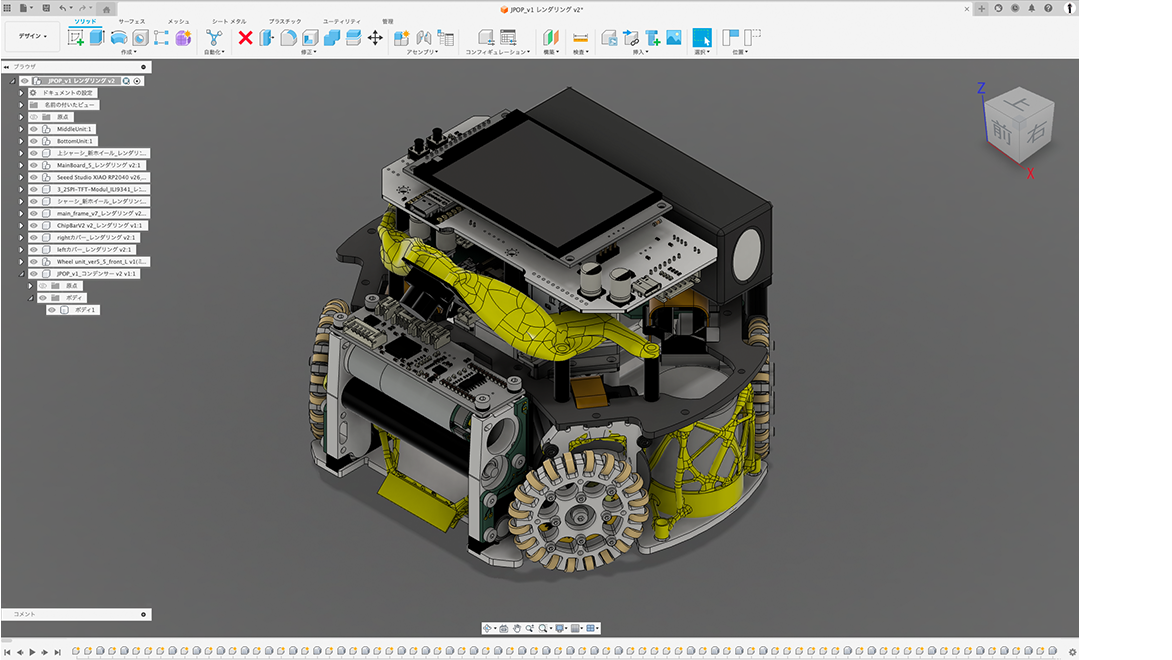Expand the ドキュメントの設定 tree node

(21, 93)
